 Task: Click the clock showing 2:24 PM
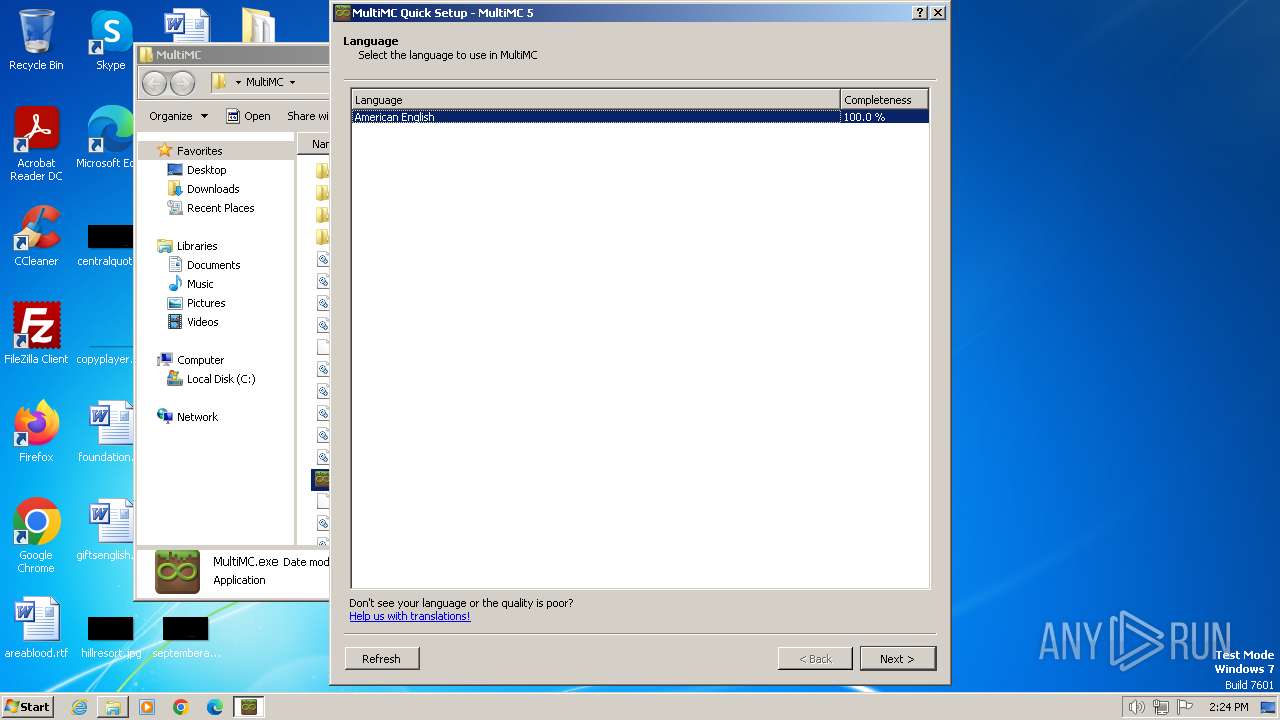click(x=1228, y=707)
